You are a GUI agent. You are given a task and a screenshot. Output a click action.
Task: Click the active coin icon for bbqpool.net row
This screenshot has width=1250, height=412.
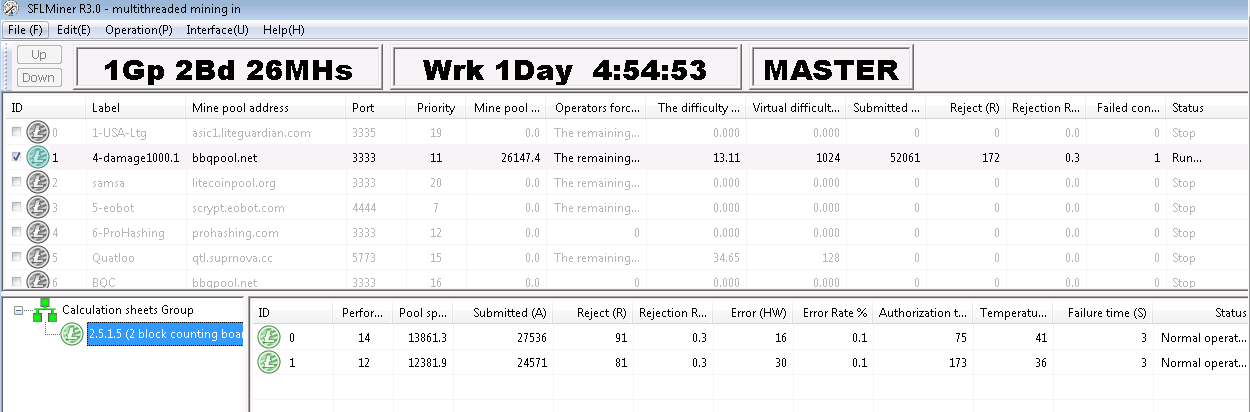click(x=38, y=157)
